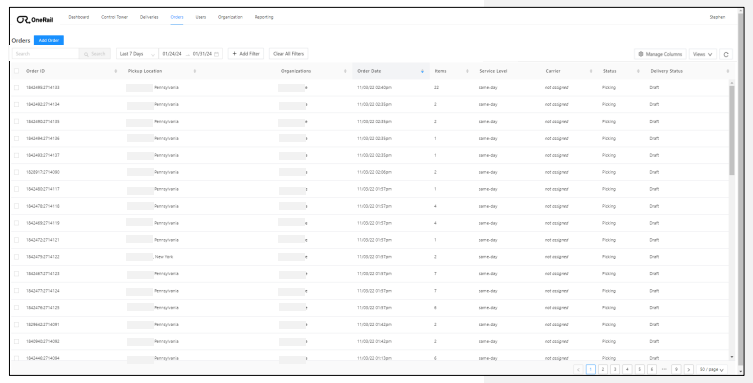The width and height of the screenshot is (753, 383).
Task: Click the Status column sort icon
Action: click(638, 71)
